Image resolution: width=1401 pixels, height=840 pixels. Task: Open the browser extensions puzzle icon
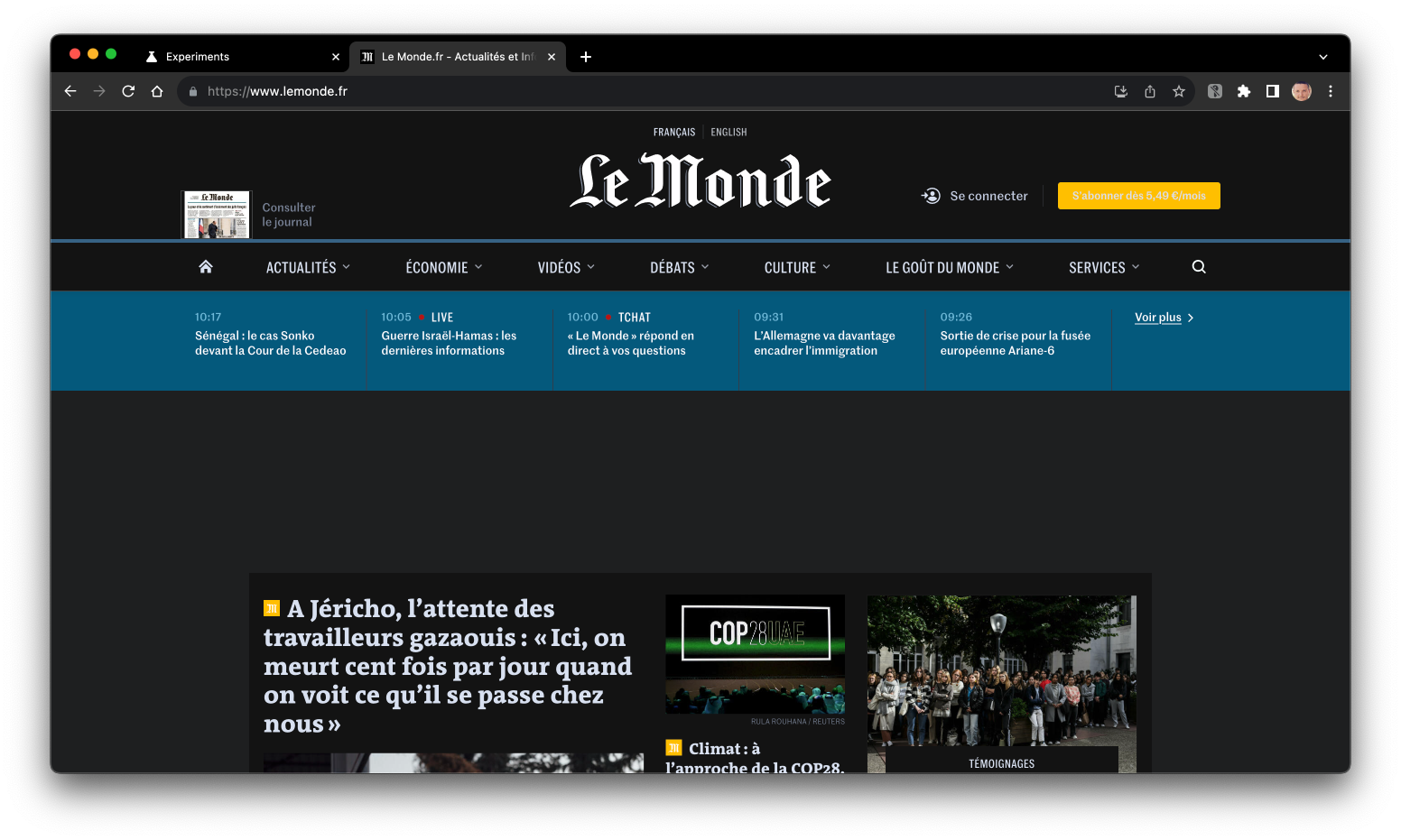click(x=1244, y=91)
